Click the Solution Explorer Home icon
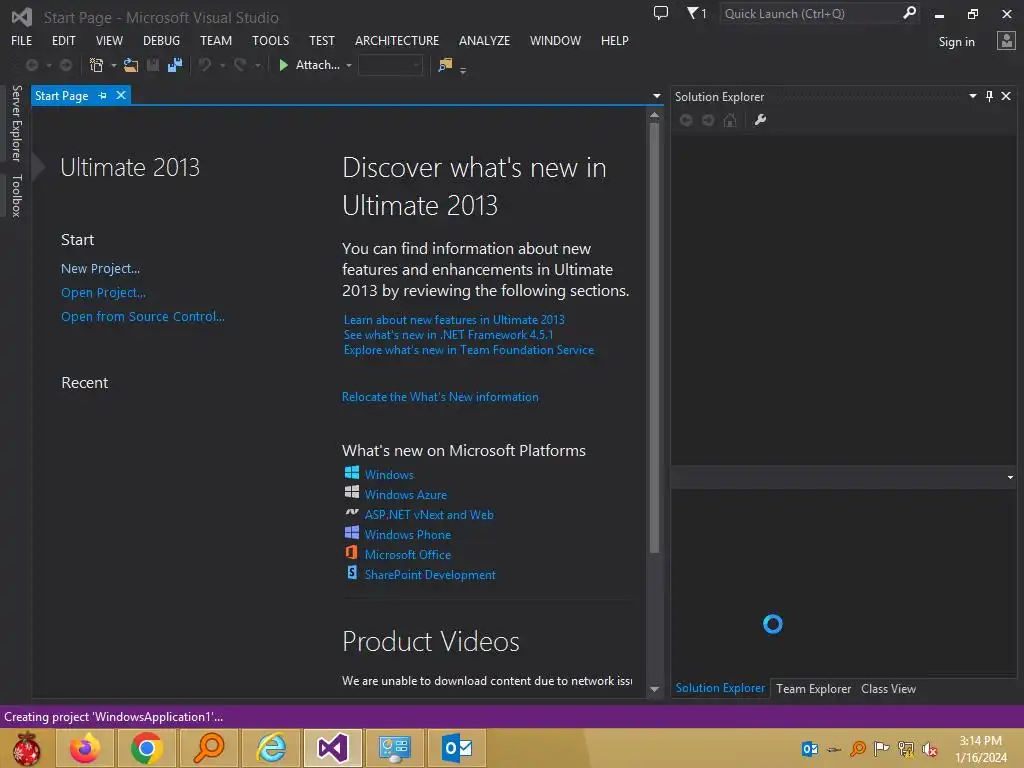The width and height of the screenshot is (1024, 768). (x=730, y=120)
